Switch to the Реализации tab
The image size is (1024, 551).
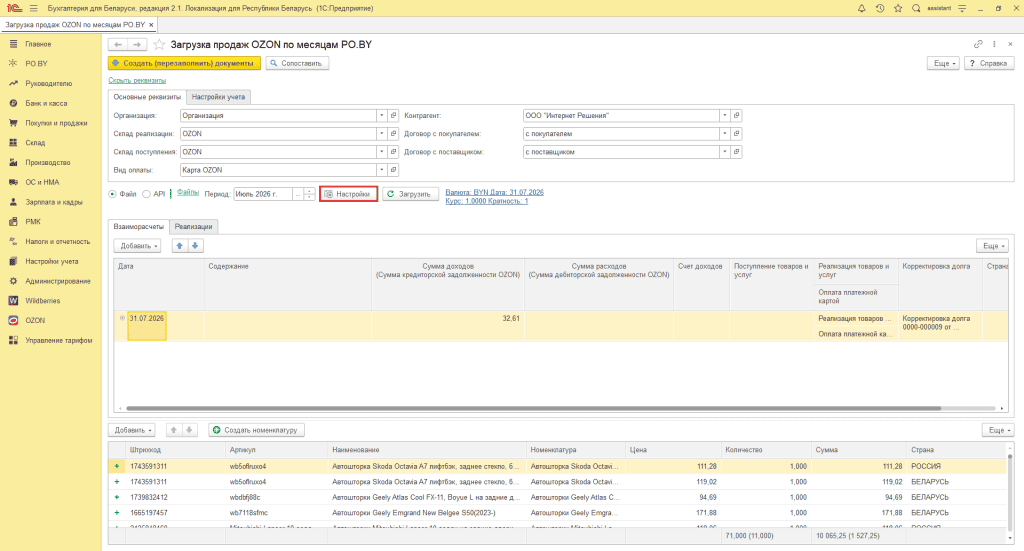(x=193, y=227)
